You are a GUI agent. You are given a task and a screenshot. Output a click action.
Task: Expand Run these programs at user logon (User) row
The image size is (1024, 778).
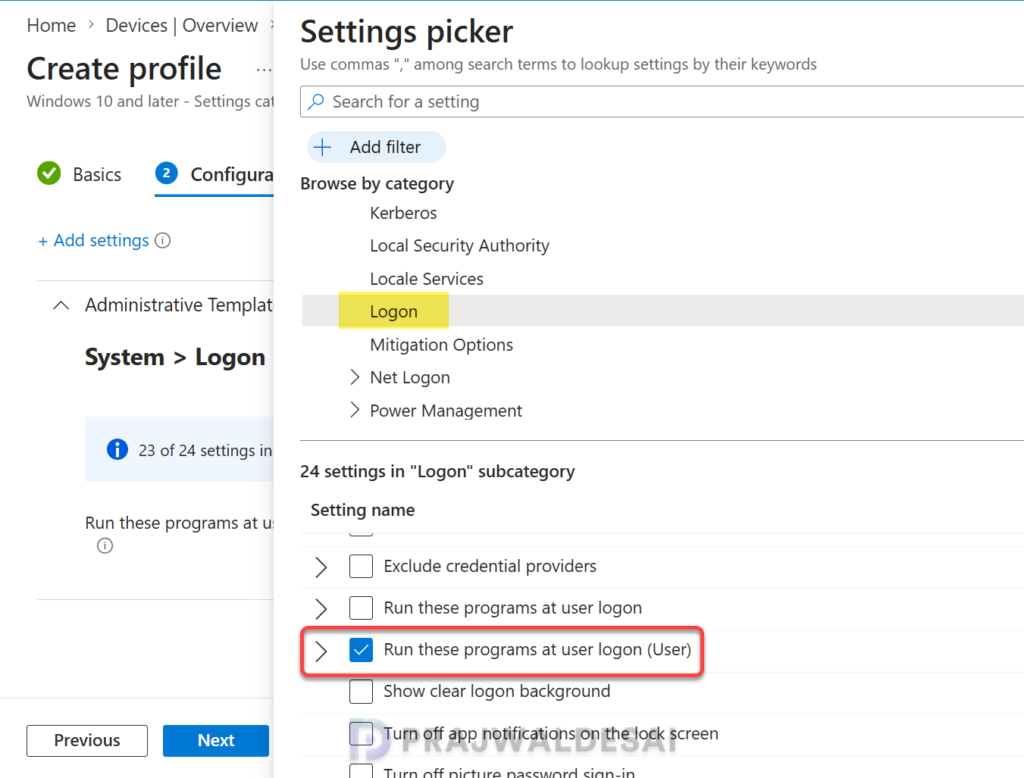click(321, 651)
